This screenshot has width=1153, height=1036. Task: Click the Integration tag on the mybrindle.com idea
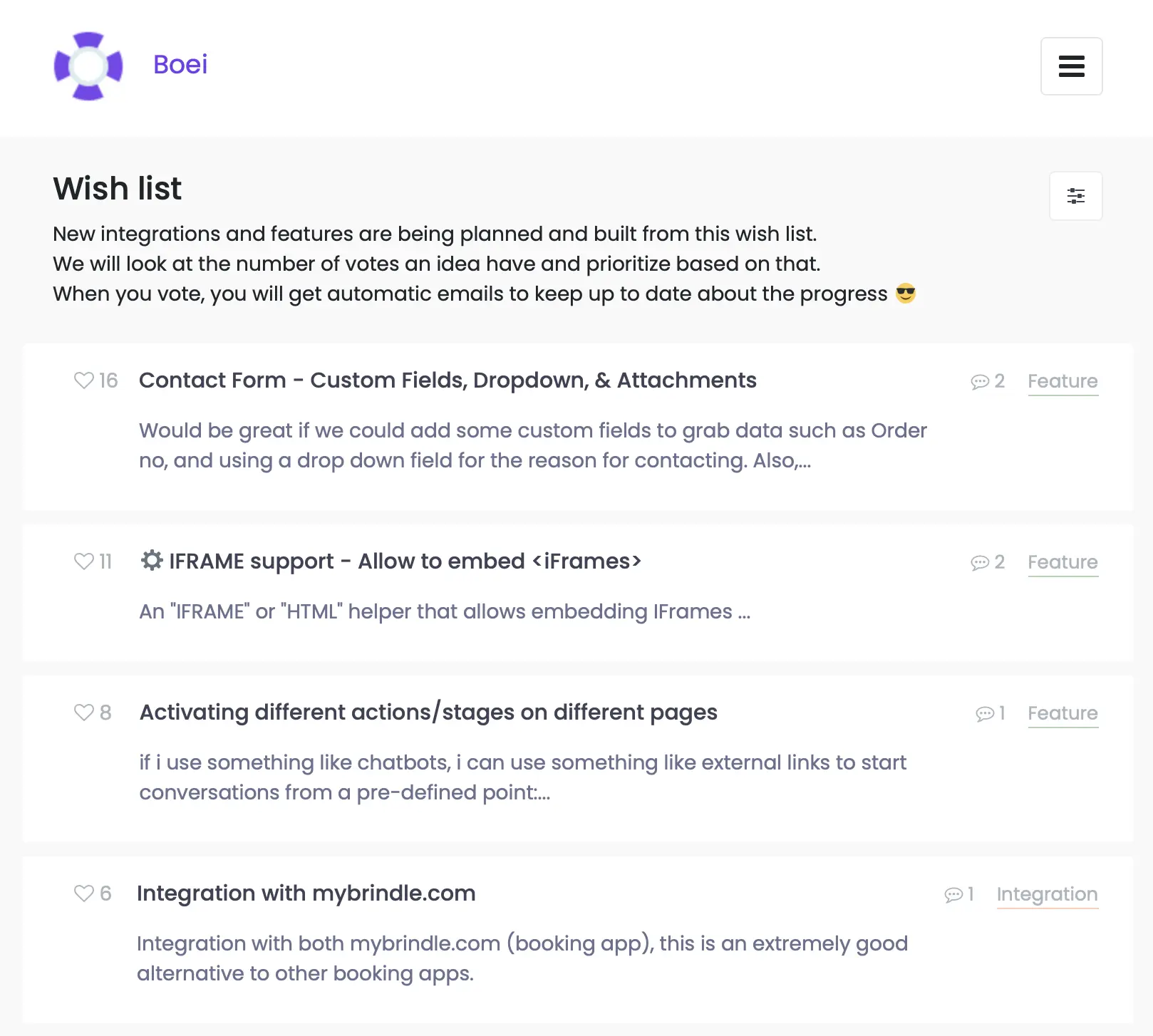[x=1047, y=894]
